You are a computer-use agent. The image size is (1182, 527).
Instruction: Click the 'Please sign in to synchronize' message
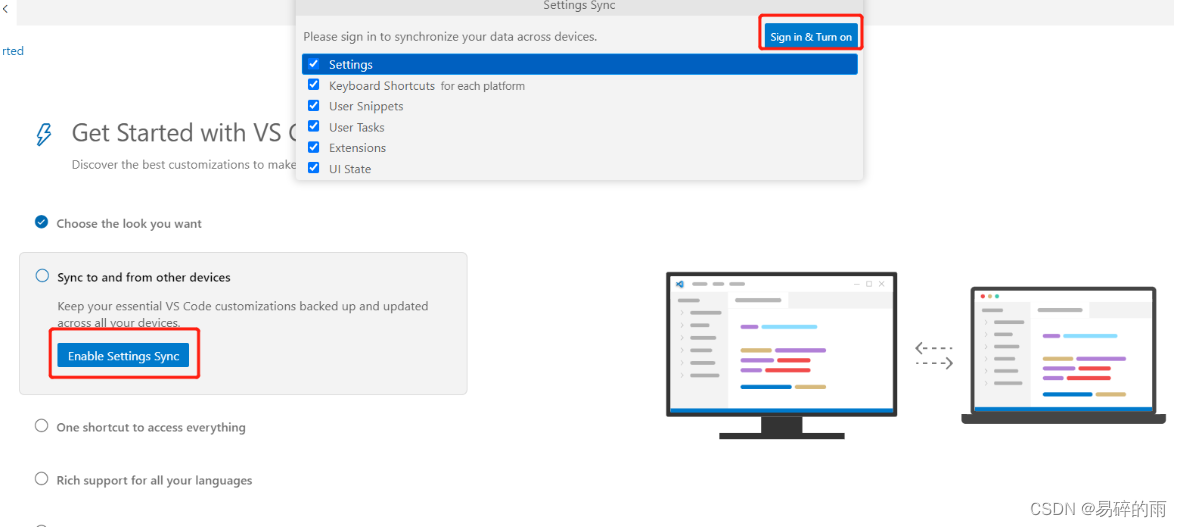click(x=450, y=36)
